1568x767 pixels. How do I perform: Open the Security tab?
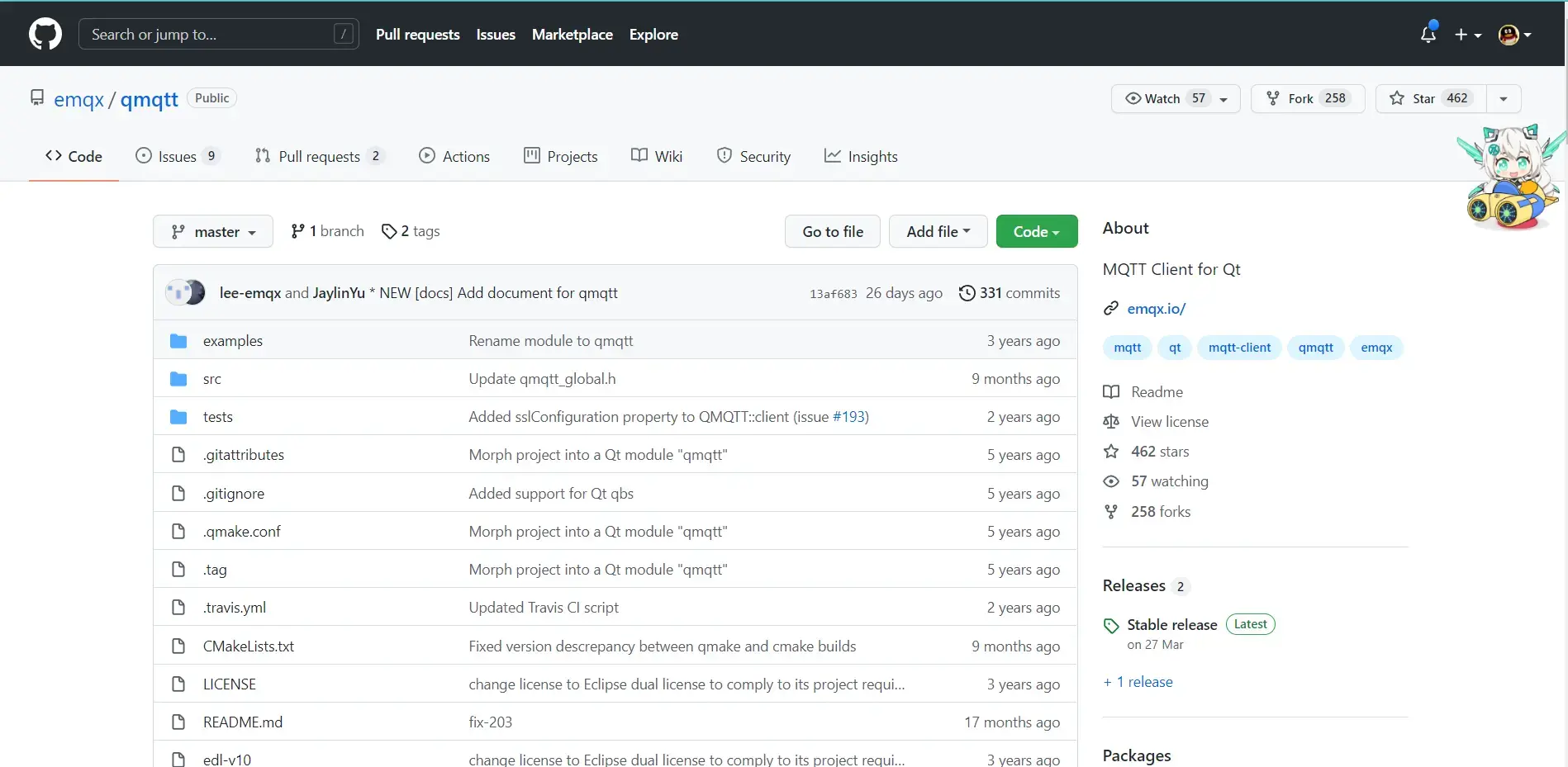pyautogui.click(x=753, y=156)
